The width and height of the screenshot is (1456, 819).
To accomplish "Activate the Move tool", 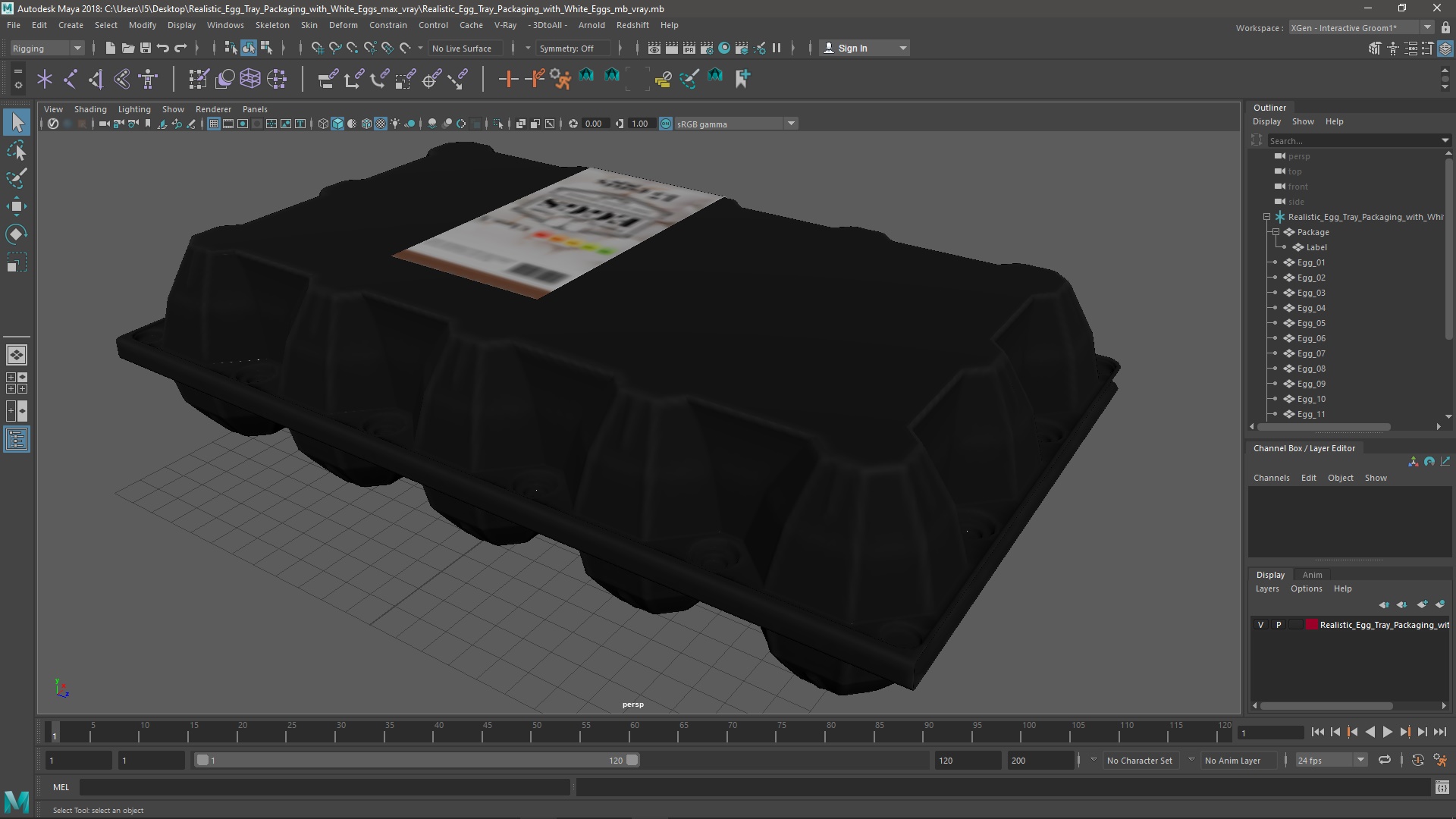I will pyautogui.click(x=17, y=206).
